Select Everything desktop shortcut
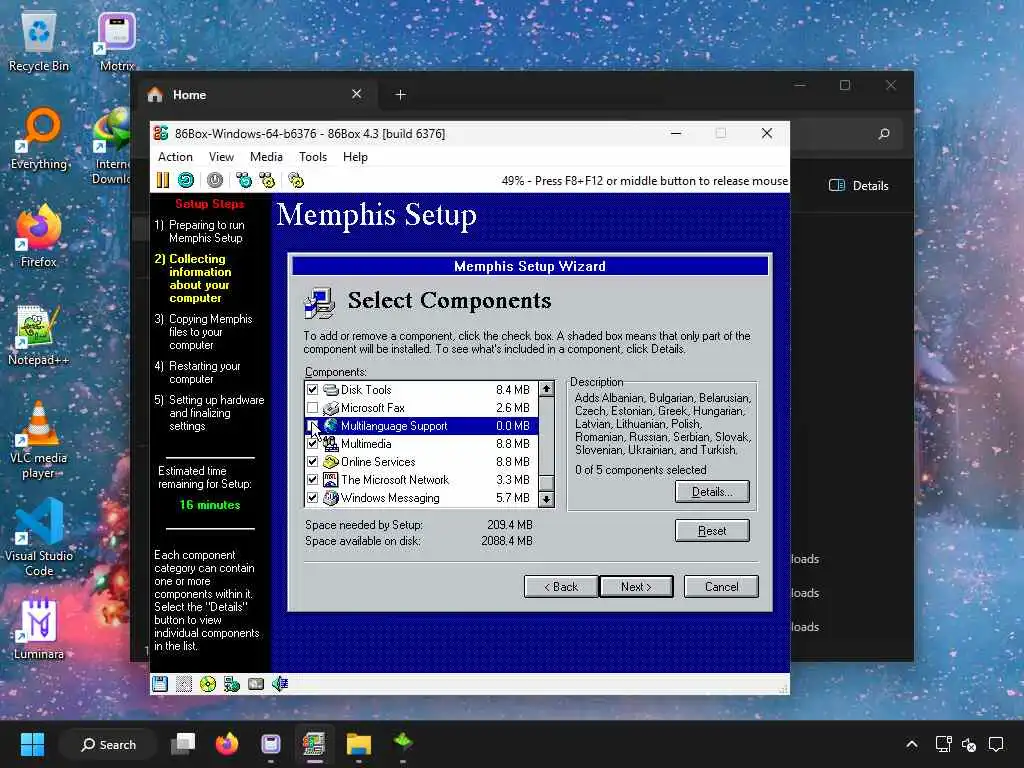The height and width of the screenshot is (768, 1024). [x=39, y=140]
